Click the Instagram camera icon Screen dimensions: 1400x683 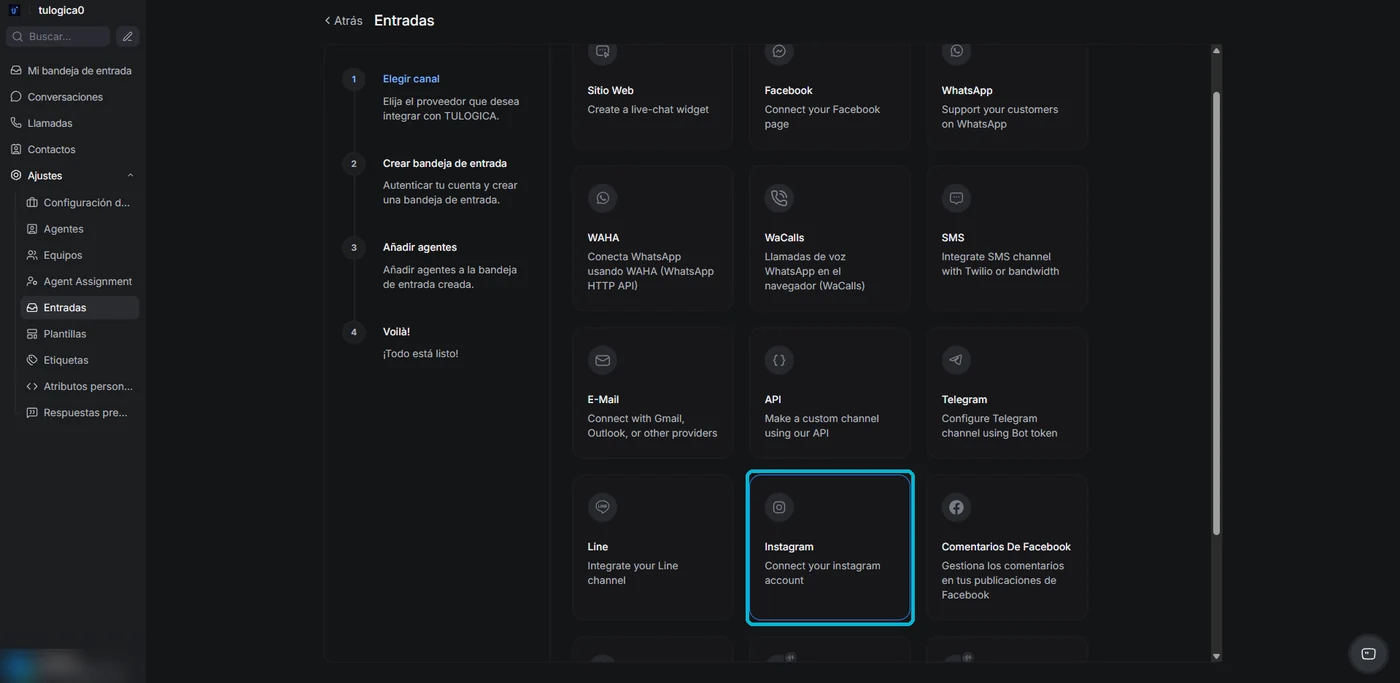(779, 507)
